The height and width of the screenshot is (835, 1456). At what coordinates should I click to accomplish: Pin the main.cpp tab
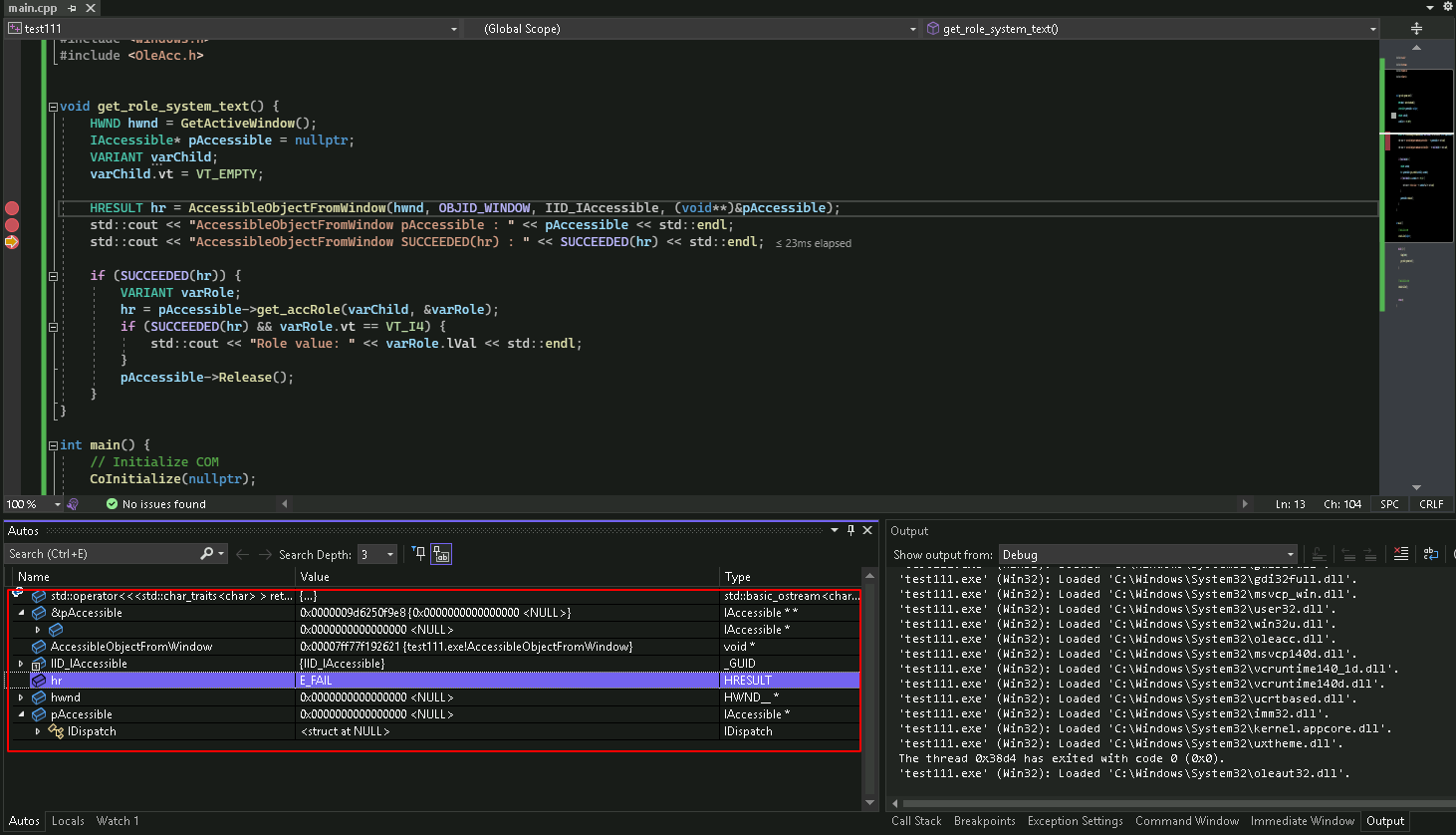point(73,8)
